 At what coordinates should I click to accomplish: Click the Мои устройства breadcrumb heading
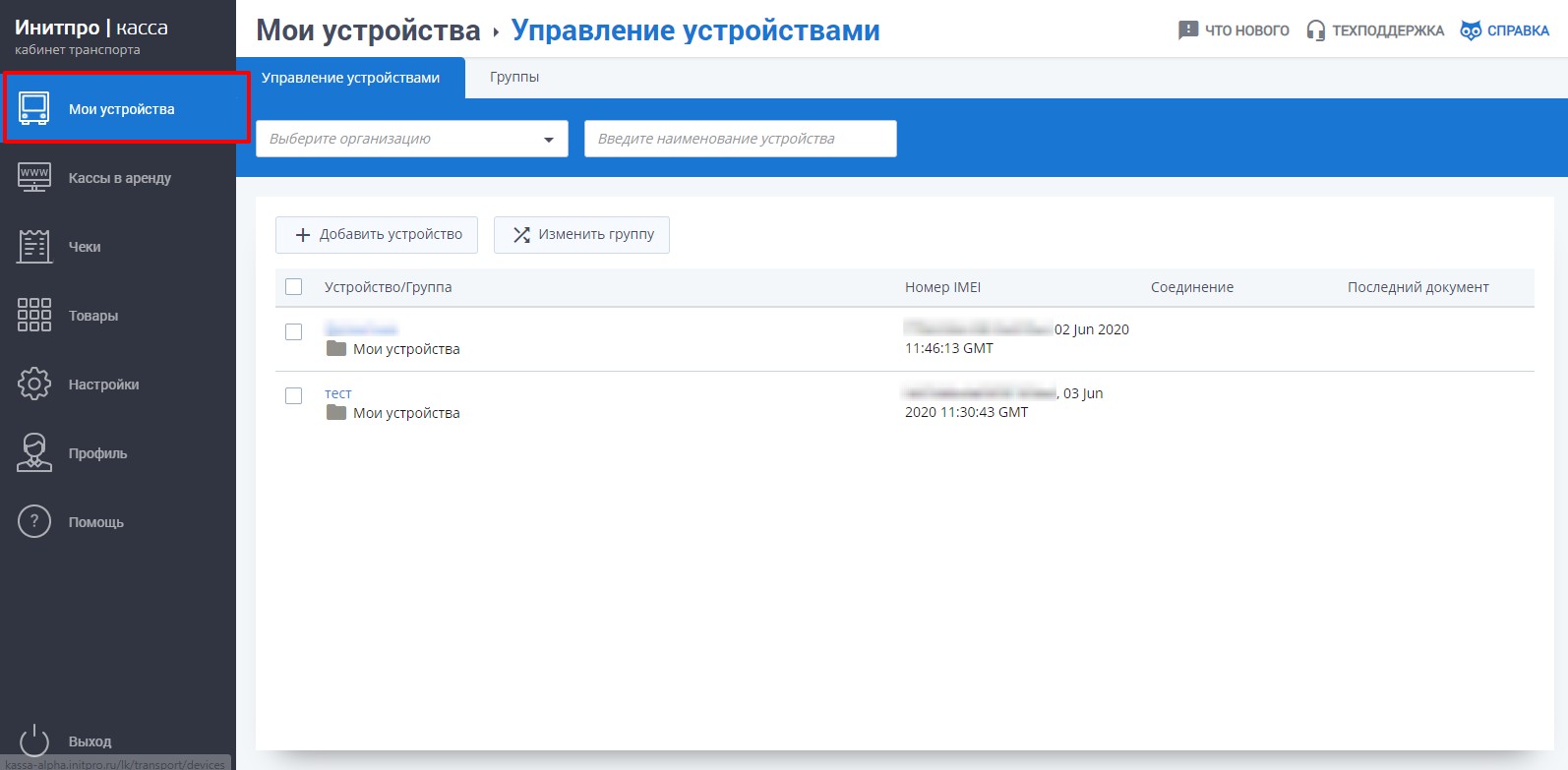coord(368,30)
